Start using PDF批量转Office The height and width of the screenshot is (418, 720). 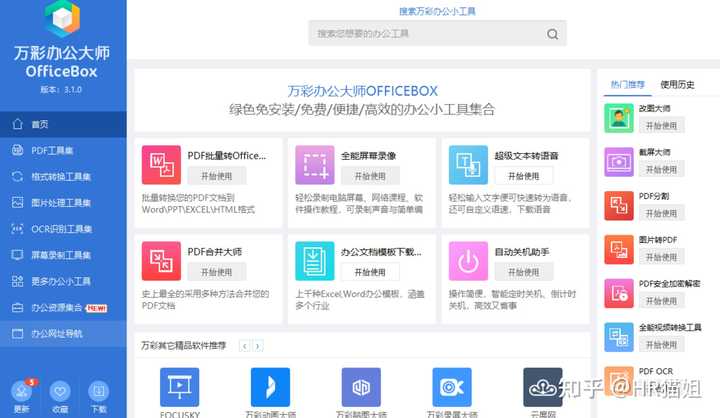tap(217, 176)
